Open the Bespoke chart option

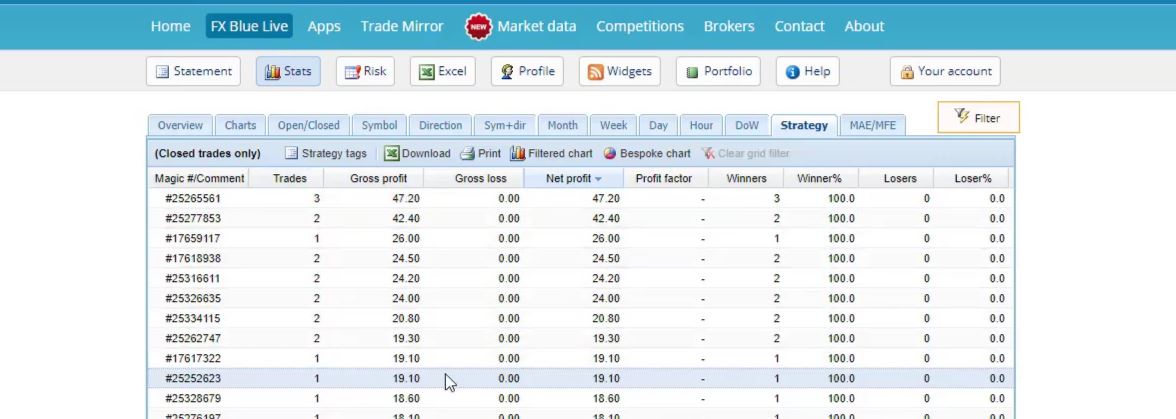pos(647,154)
